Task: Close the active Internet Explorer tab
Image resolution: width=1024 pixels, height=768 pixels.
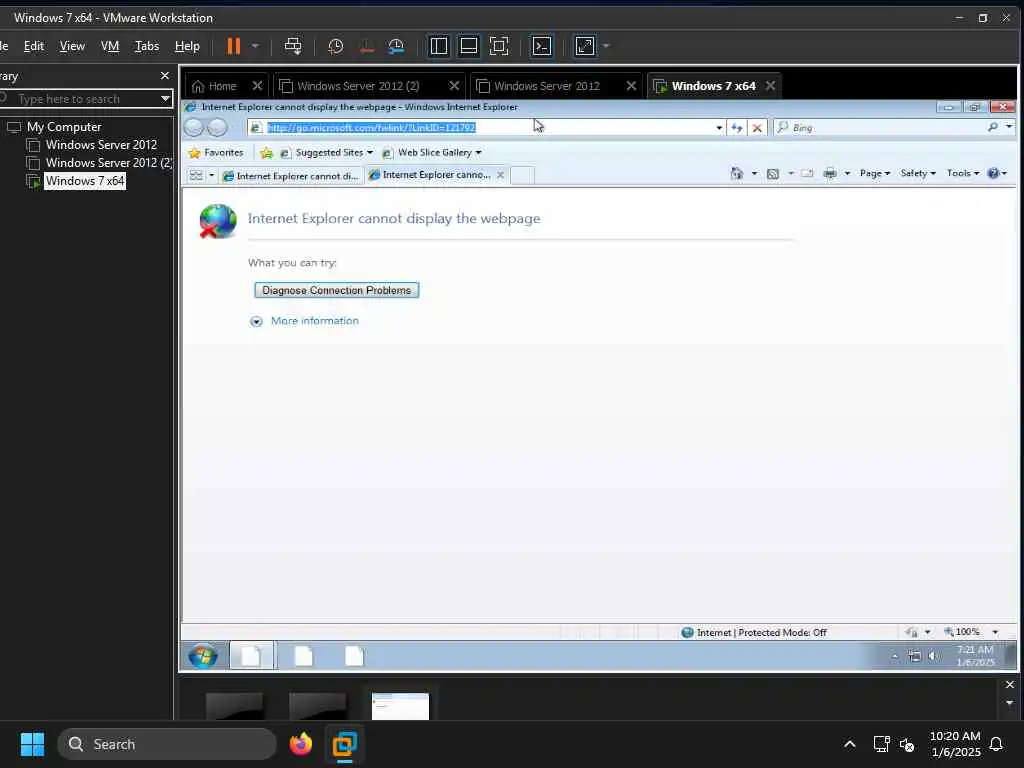Action: click(x=500, y=175)
